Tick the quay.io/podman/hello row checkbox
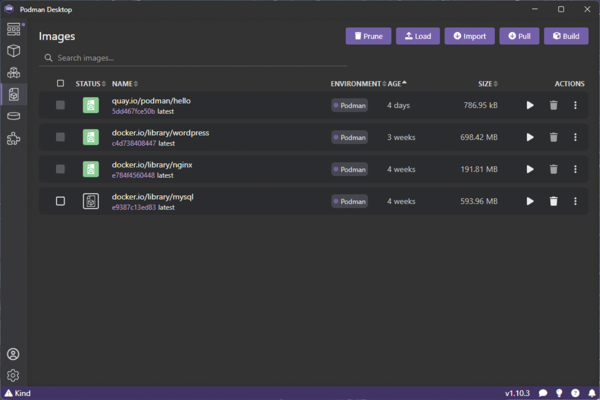 click(60, 105)
